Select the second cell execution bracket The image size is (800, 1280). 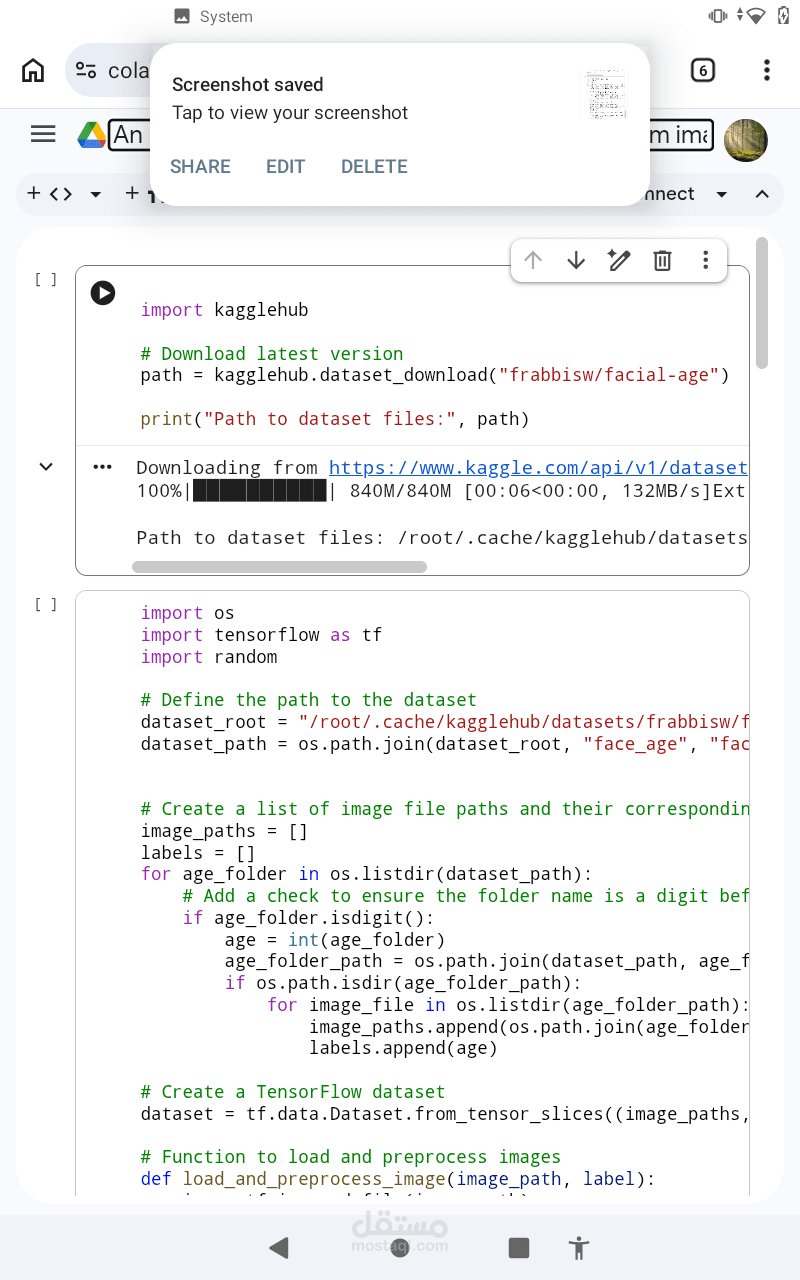click(46, 604)
